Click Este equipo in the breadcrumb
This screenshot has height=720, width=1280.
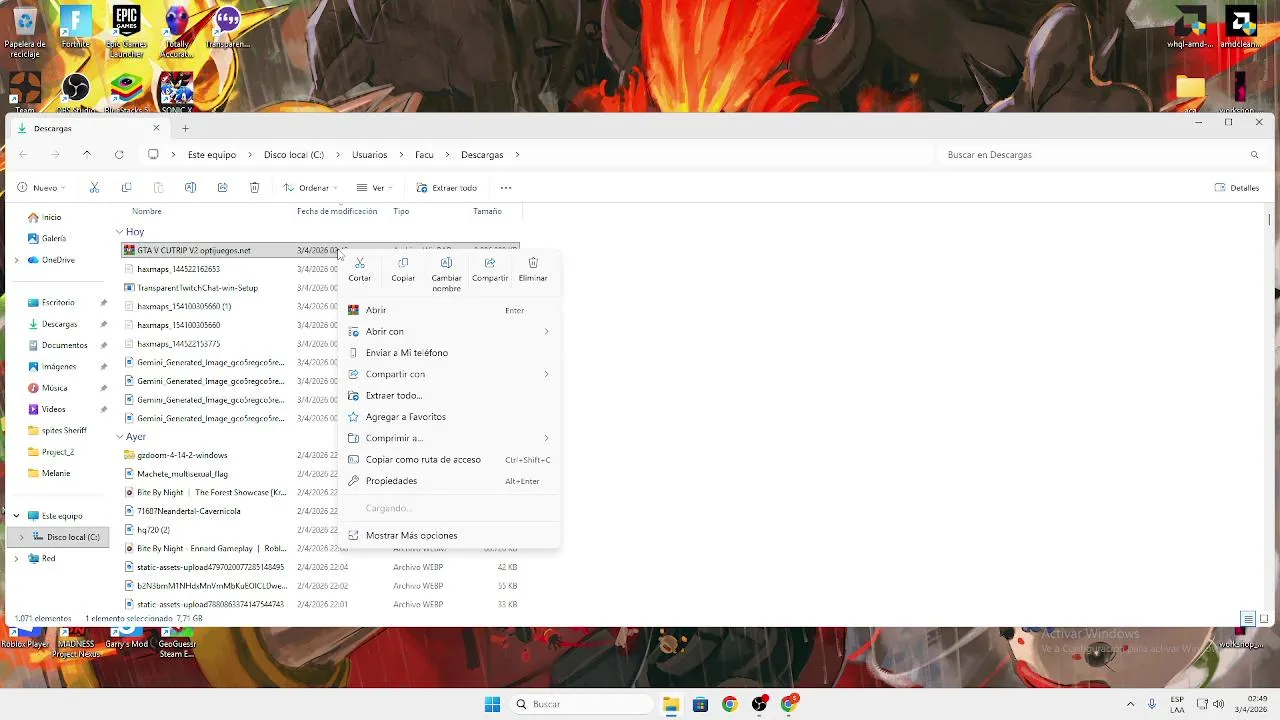tap(212, 155)
